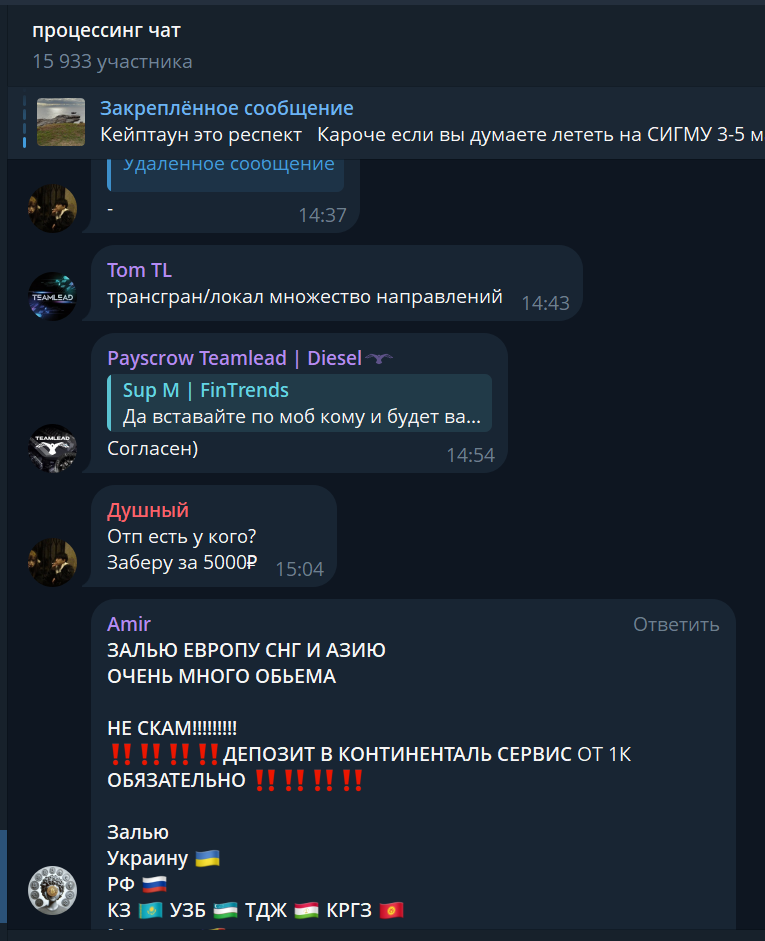
Task: Click the bird emoji status after Diesel
Action: 379,358
